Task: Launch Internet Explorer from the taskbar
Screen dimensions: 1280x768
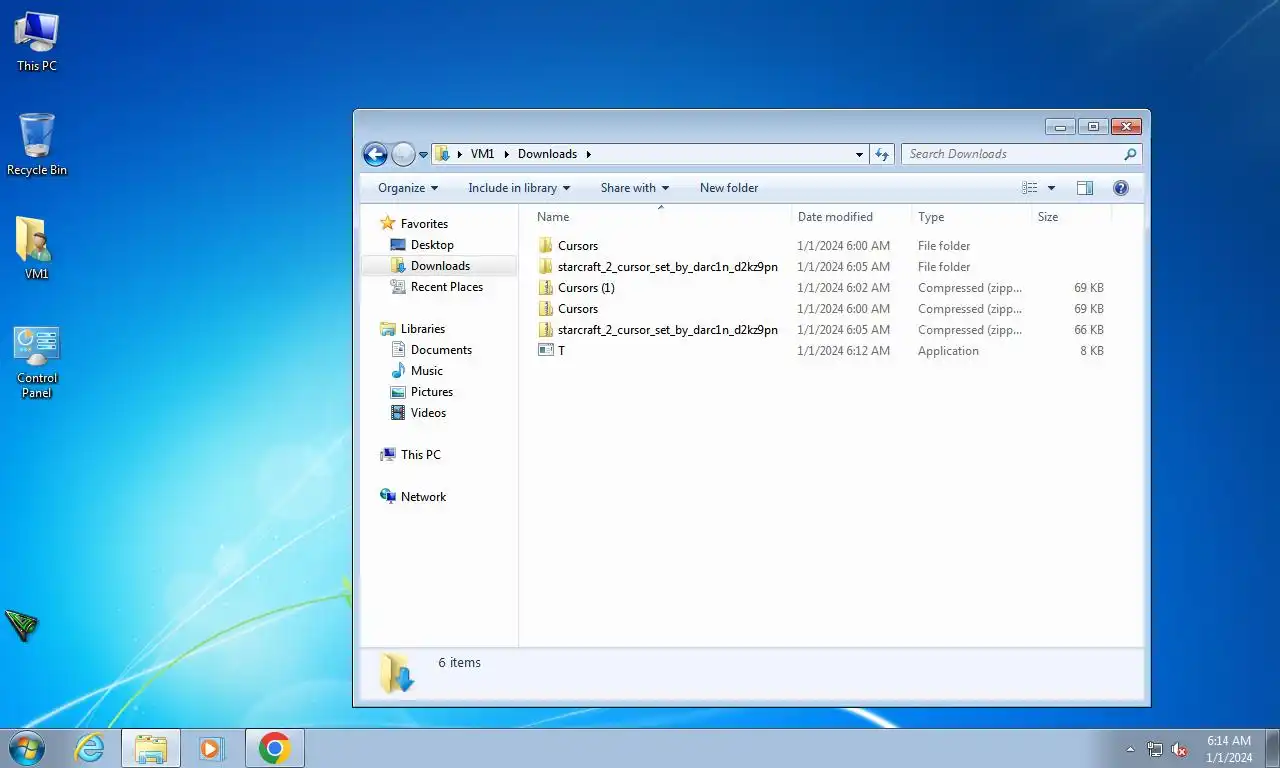Action: click(90, 748)
